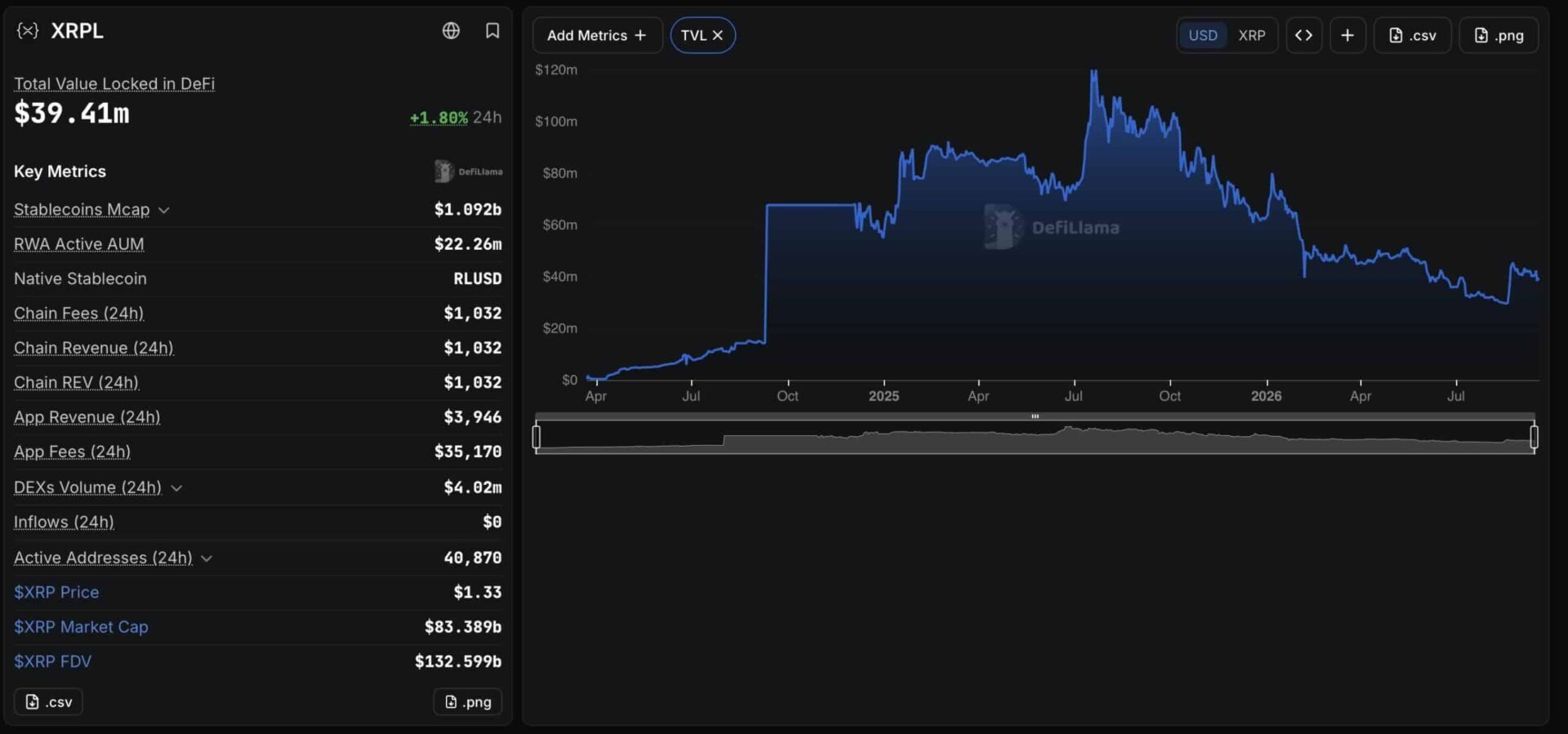Viewport: 1568px width, 734px height.
Task: Click the $39.41m TVL value
Action: 72,113
